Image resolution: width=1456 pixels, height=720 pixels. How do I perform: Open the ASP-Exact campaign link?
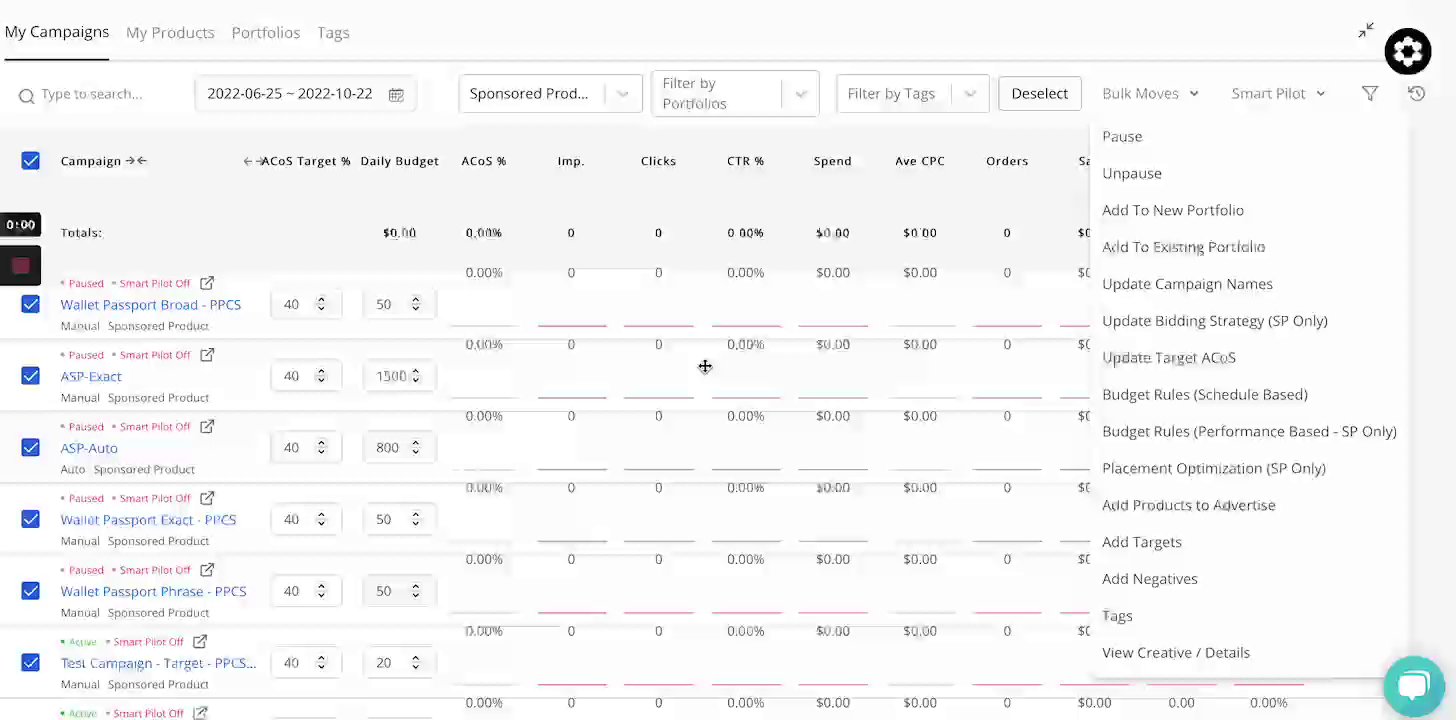tap(91, 376)
